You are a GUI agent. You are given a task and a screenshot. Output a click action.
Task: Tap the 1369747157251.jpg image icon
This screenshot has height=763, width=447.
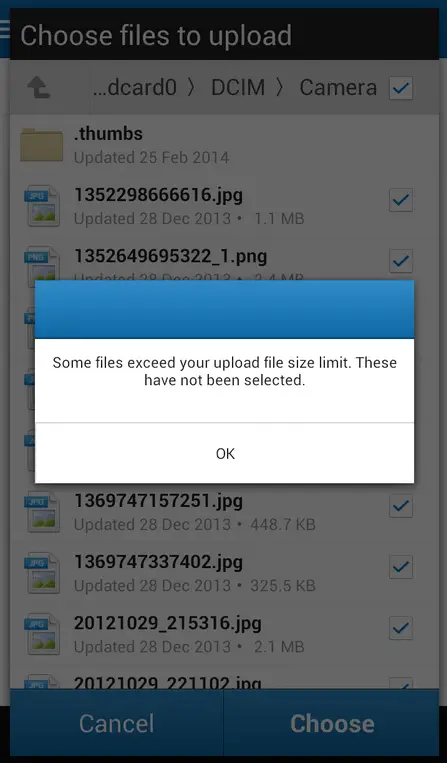click(x=42, y=512)
